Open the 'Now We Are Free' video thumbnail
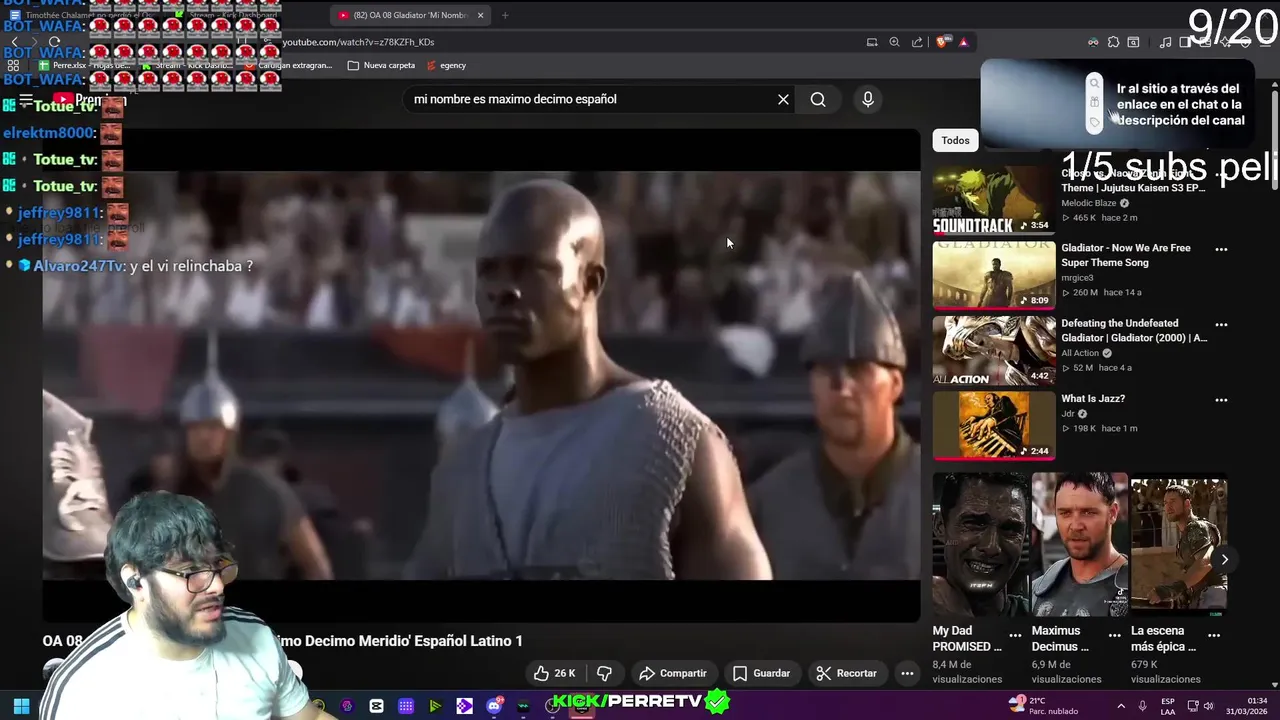The width and height of the screenshot is (1280, 720). 994,275
